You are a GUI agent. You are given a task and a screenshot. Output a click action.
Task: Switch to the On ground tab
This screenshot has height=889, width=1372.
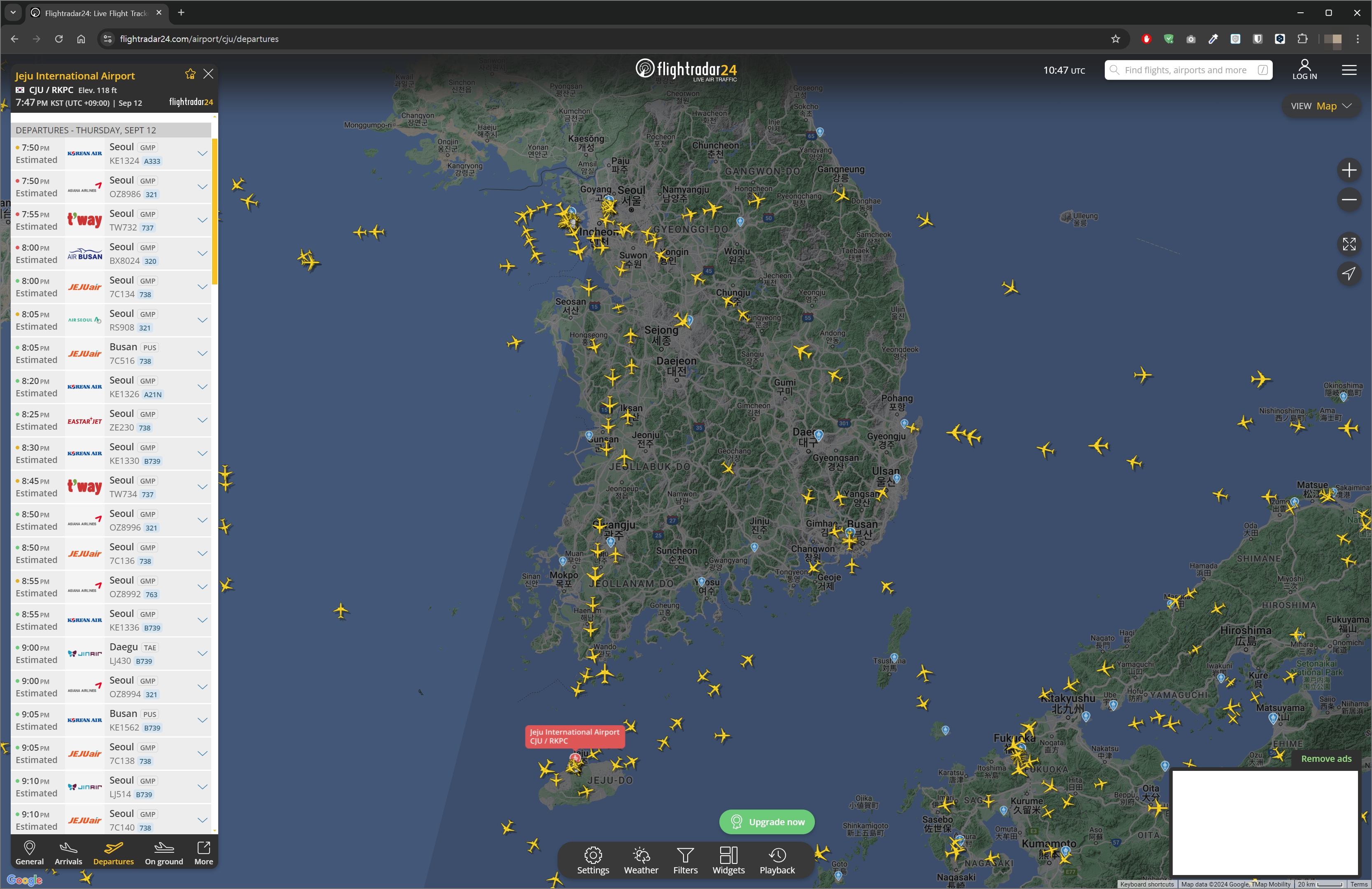click(x=164, y=853)
